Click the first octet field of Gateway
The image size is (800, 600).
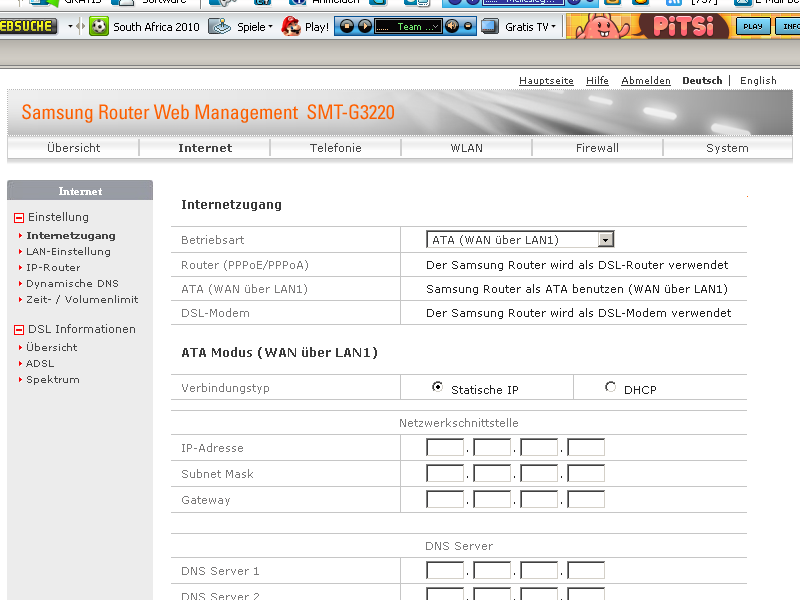[x=445, y=499]
